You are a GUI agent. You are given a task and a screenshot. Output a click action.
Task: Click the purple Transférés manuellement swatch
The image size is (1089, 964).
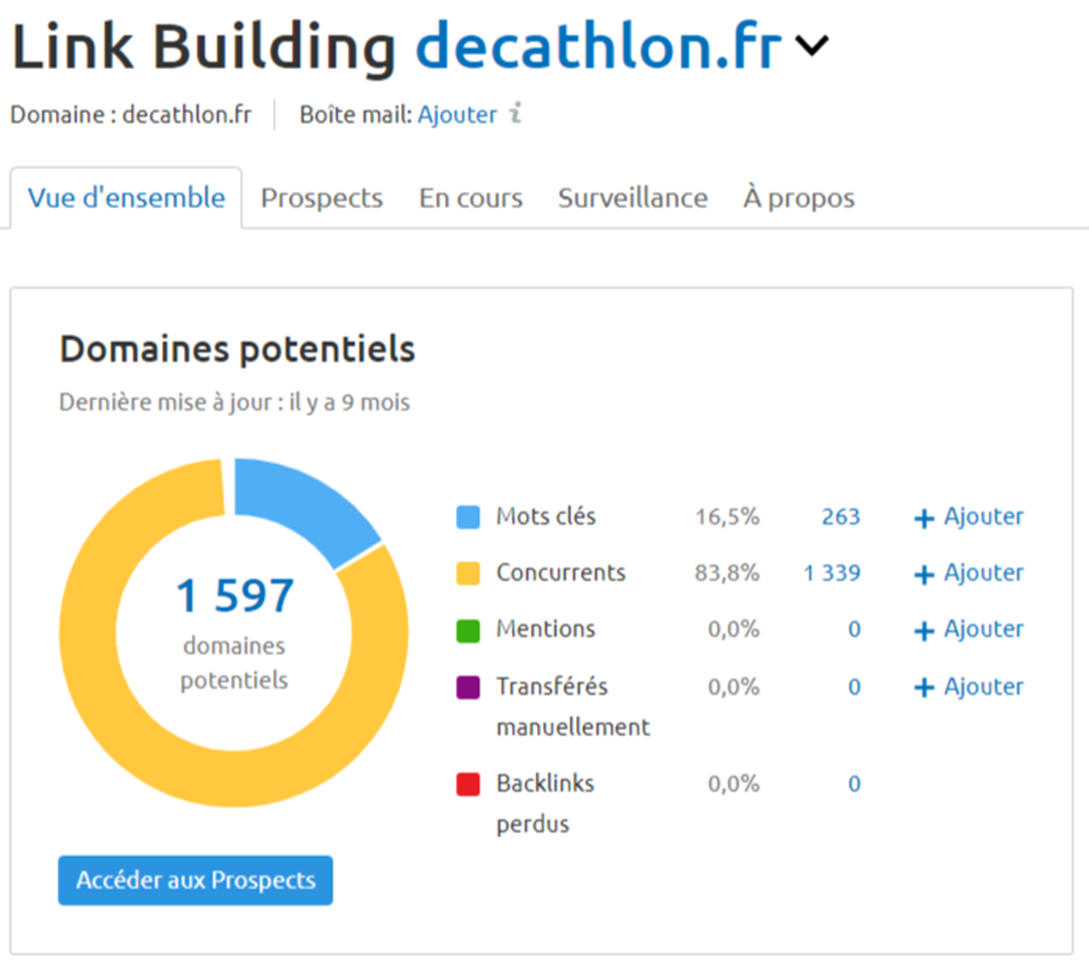468,688
